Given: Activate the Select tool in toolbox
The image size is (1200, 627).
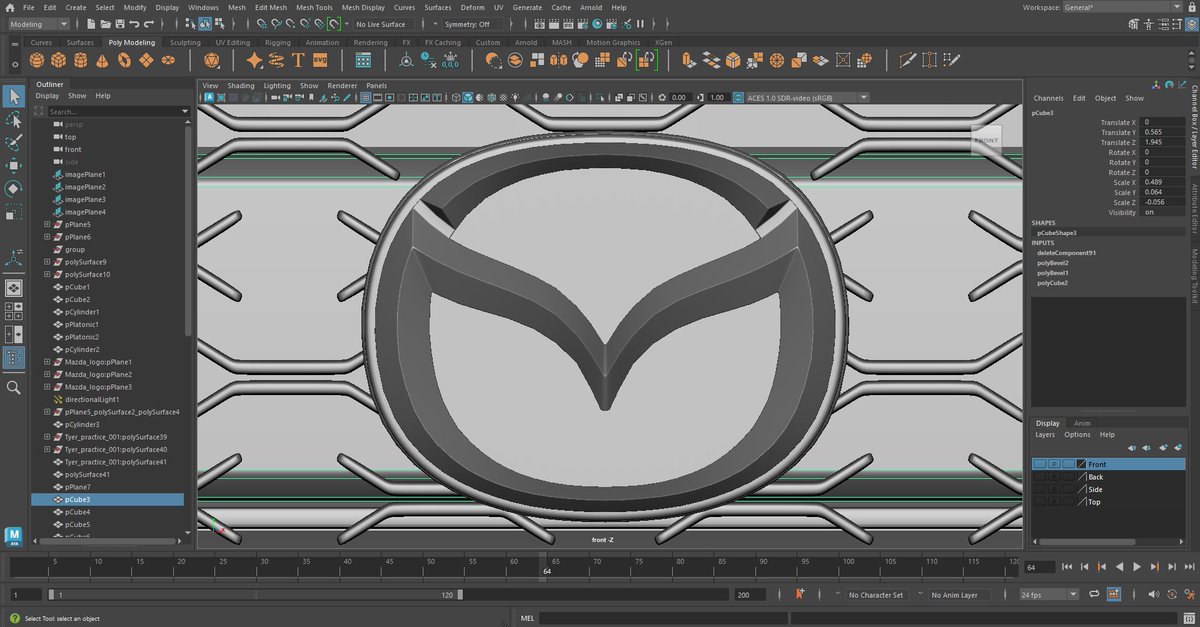Looking at the screenshot, I should click(14, 96).
